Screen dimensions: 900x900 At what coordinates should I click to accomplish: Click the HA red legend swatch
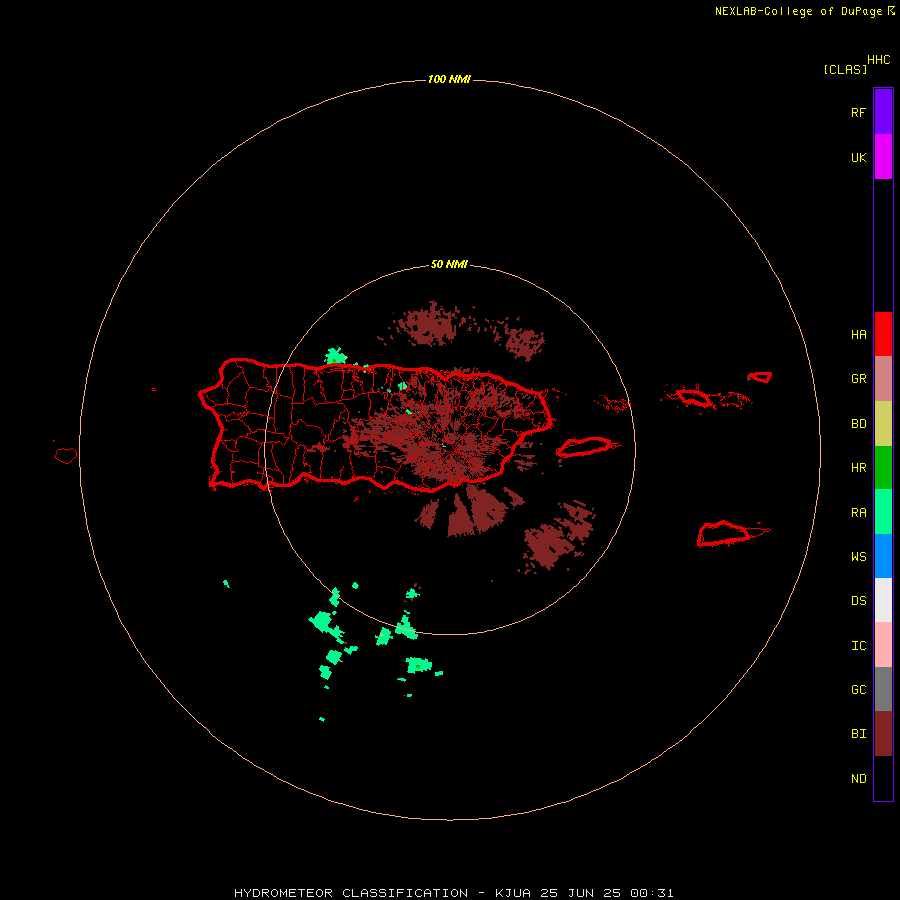click(883, 334)
